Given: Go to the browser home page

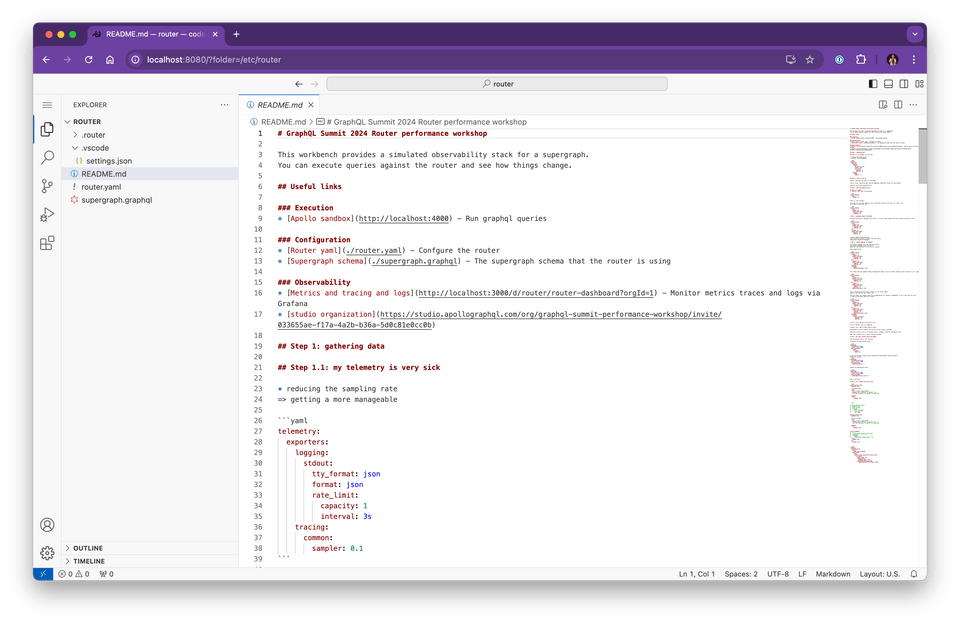Looking at the screenshot, I should click(110, 59).
